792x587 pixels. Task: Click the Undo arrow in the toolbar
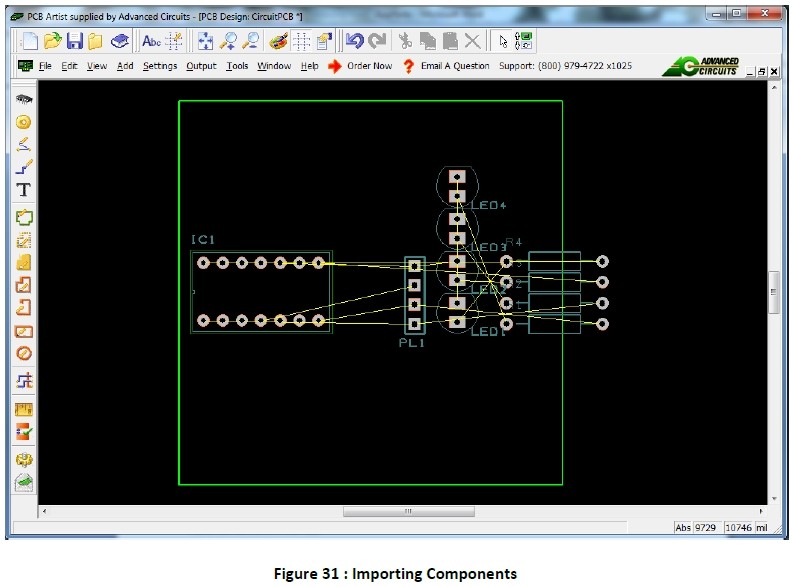point(354,41)
